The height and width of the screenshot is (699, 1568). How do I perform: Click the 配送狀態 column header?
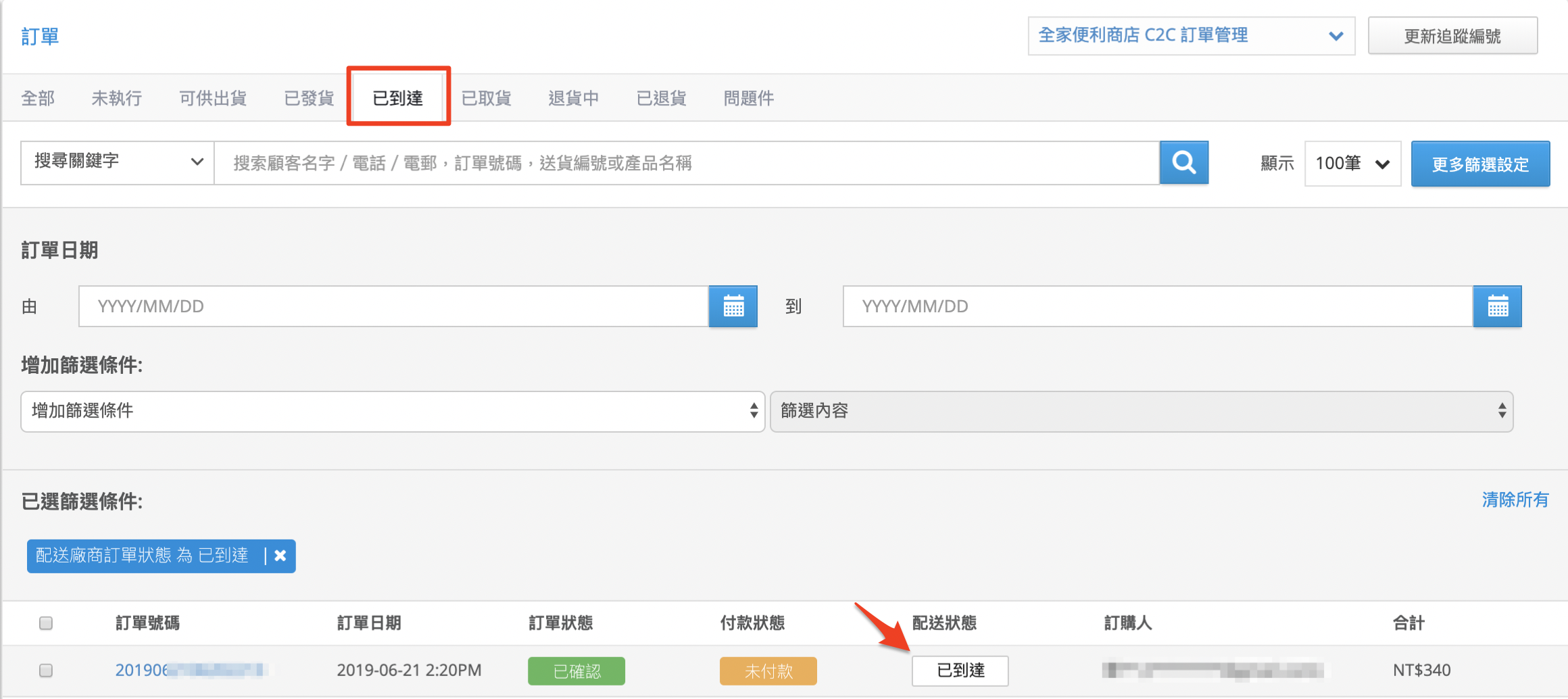(x=944, y=623)
